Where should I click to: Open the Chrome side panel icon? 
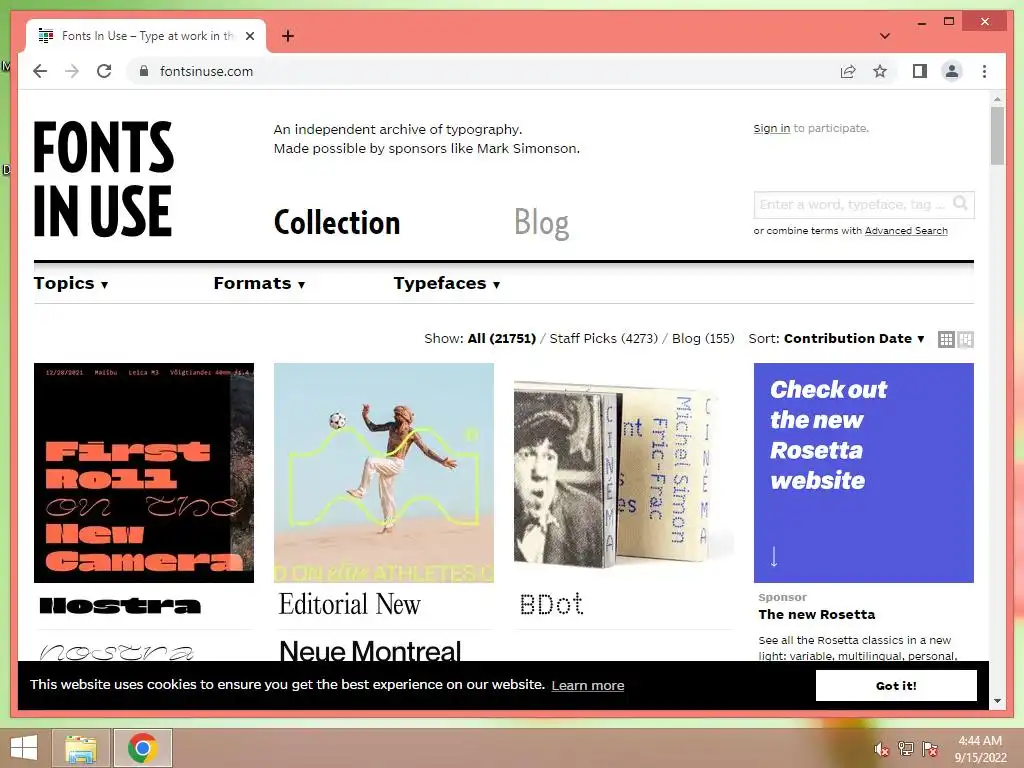click(920, 71)
